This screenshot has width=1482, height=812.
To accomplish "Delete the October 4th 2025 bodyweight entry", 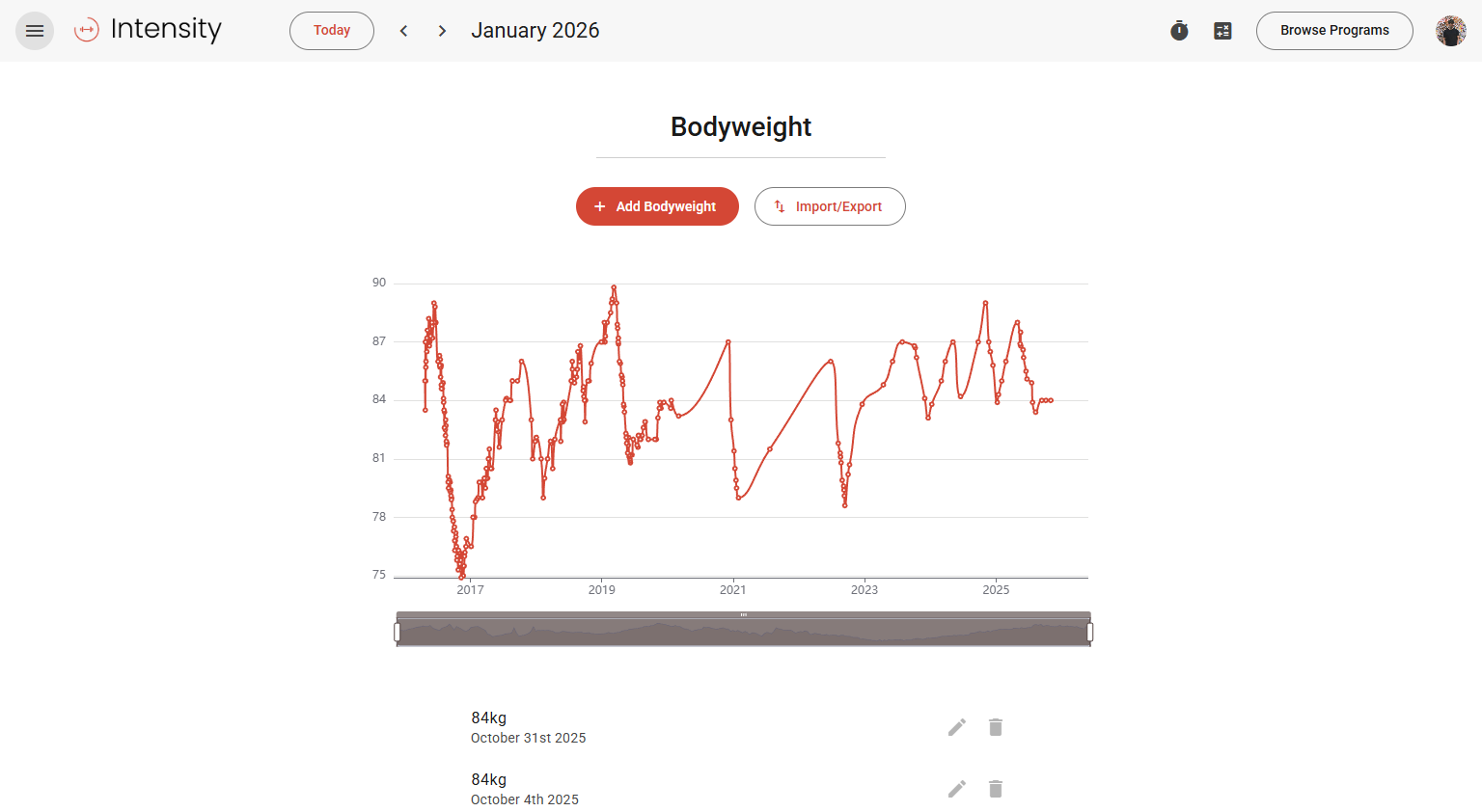I will click(996, 789).
